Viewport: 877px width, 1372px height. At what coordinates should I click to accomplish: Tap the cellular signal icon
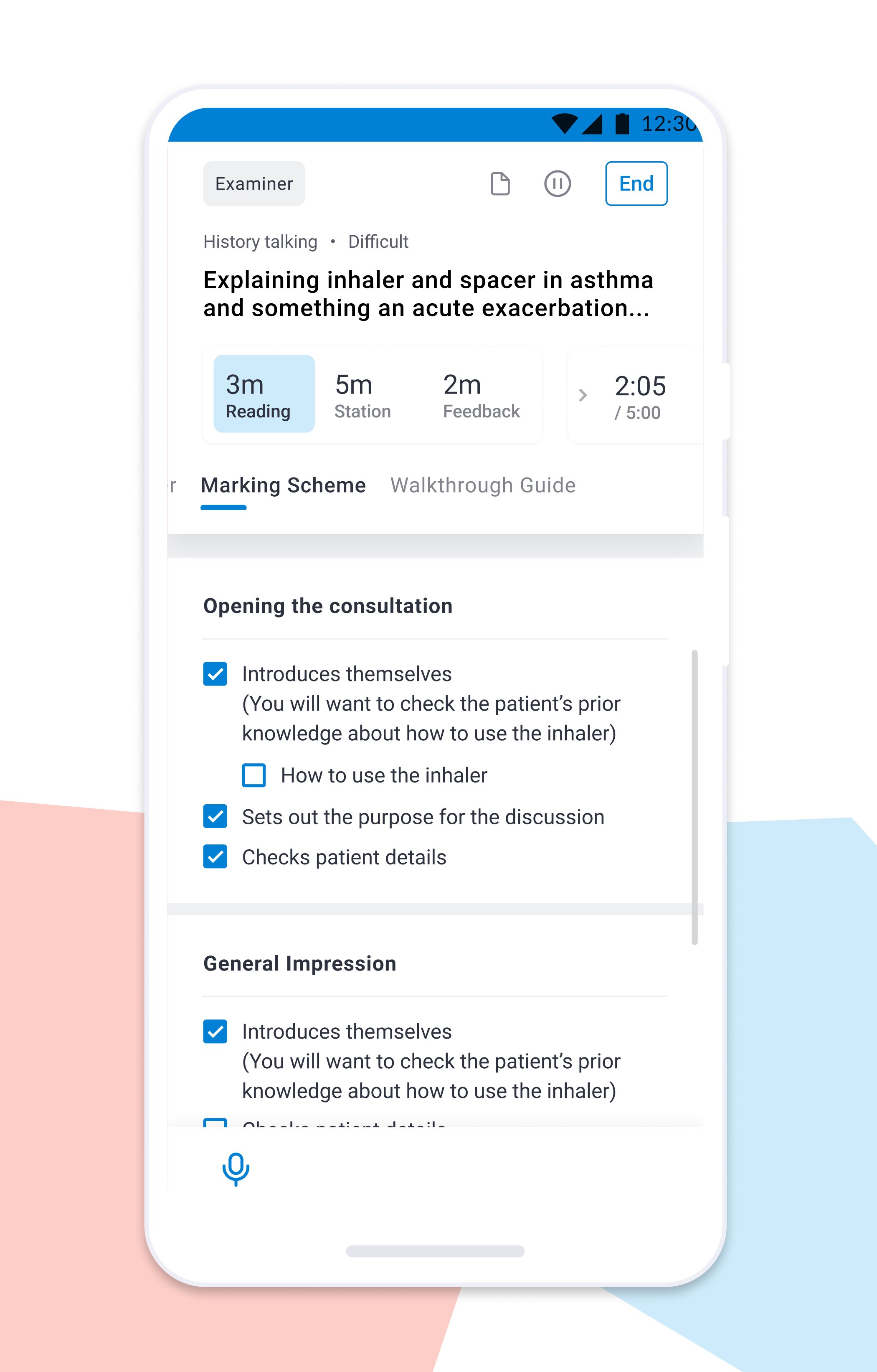click(x=593, y=123)
